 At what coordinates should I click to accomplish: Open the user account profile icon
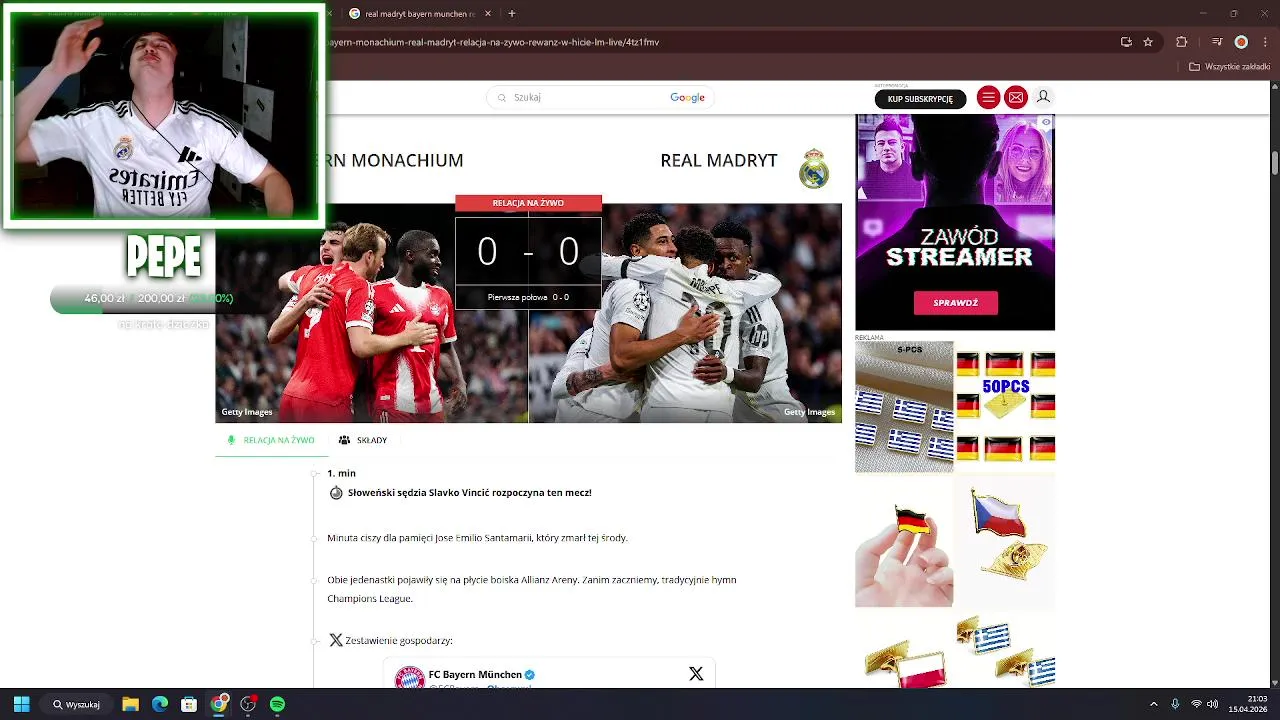tap(1043, 97)
